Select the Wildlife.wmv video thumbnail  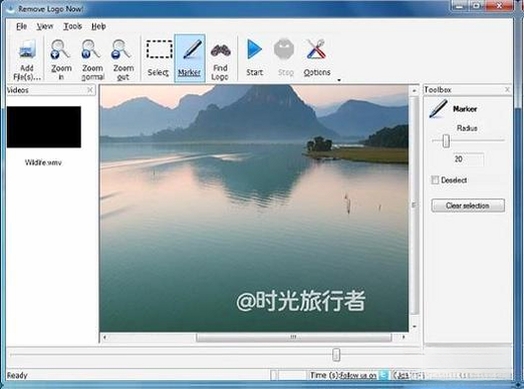(x=44, y=127)
